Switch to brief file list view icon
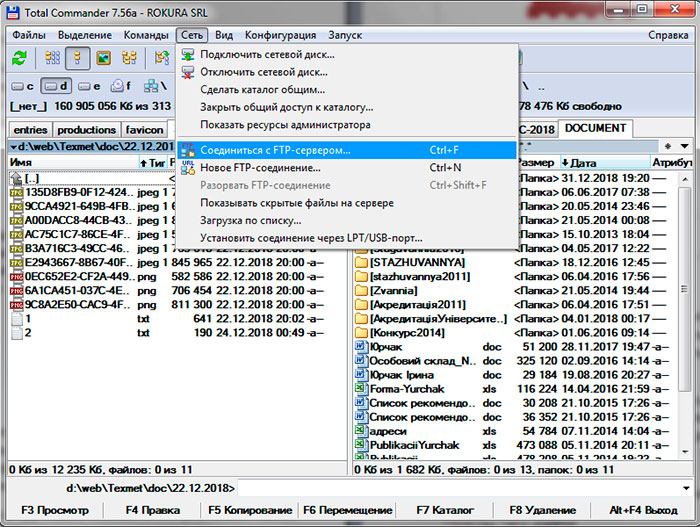The image size is (700, 527). 52,58
